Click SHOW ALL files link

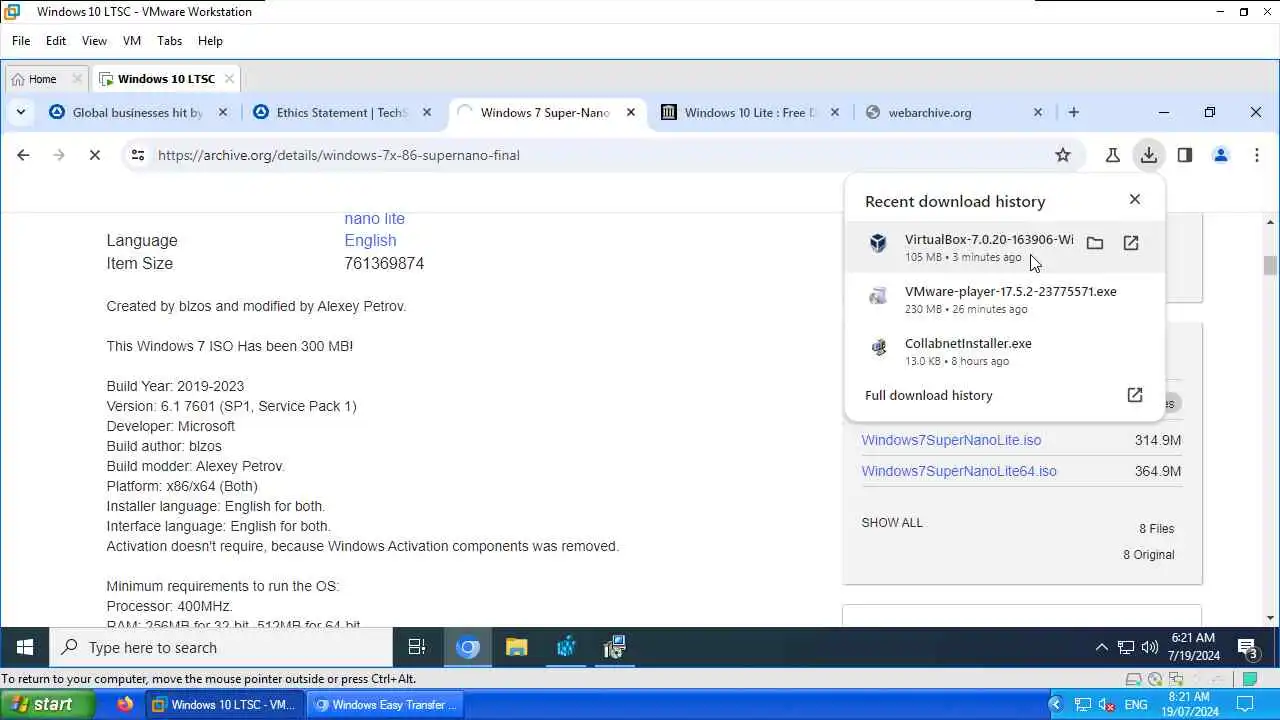pos(892,523)
